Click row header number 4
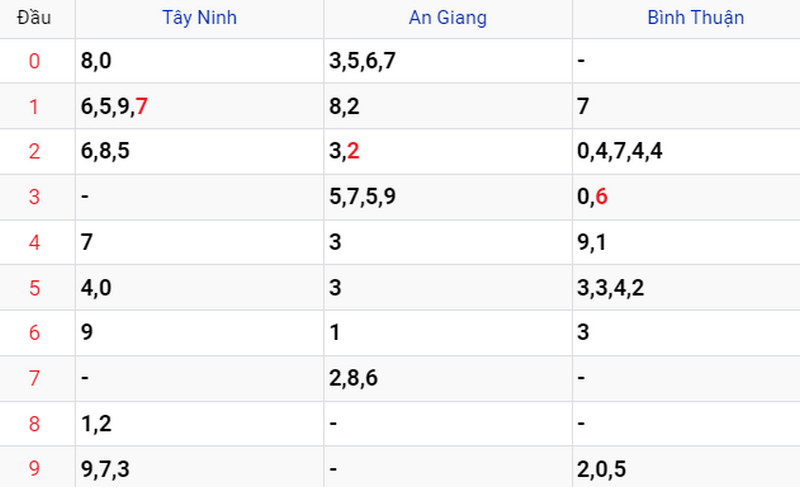This screenshot has width=800, height=487. (x=35, y=242)
